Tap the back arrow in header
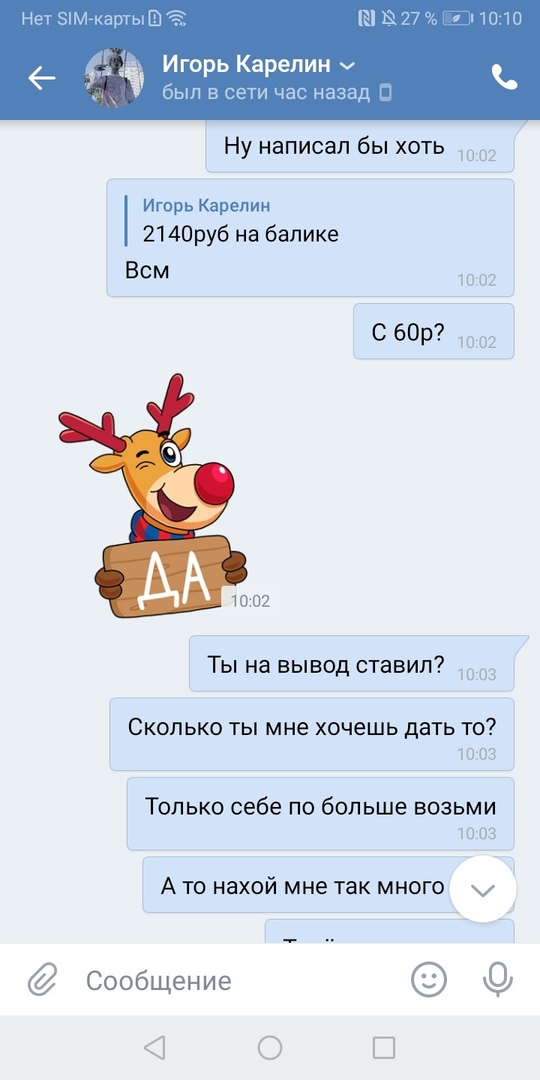The height and width of the screenshot is (1080, 540). point(41,79)
